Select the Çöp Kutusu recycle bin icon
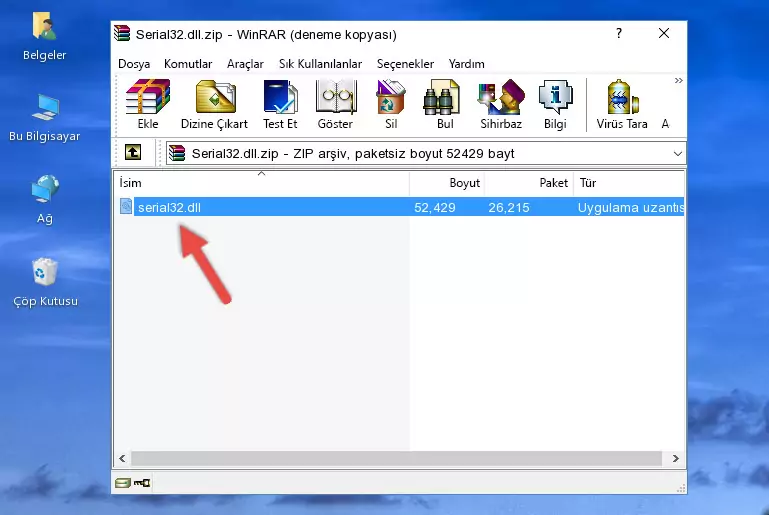This screenshot has width=769, height=515. tap(45, 282)
